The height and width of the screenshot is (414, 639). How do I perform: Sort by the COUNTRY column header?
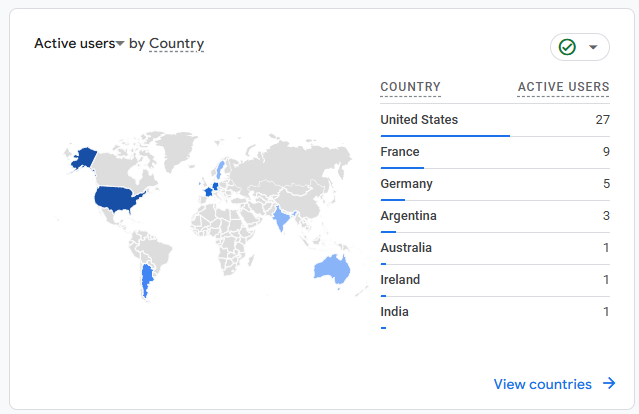[410, 87]
